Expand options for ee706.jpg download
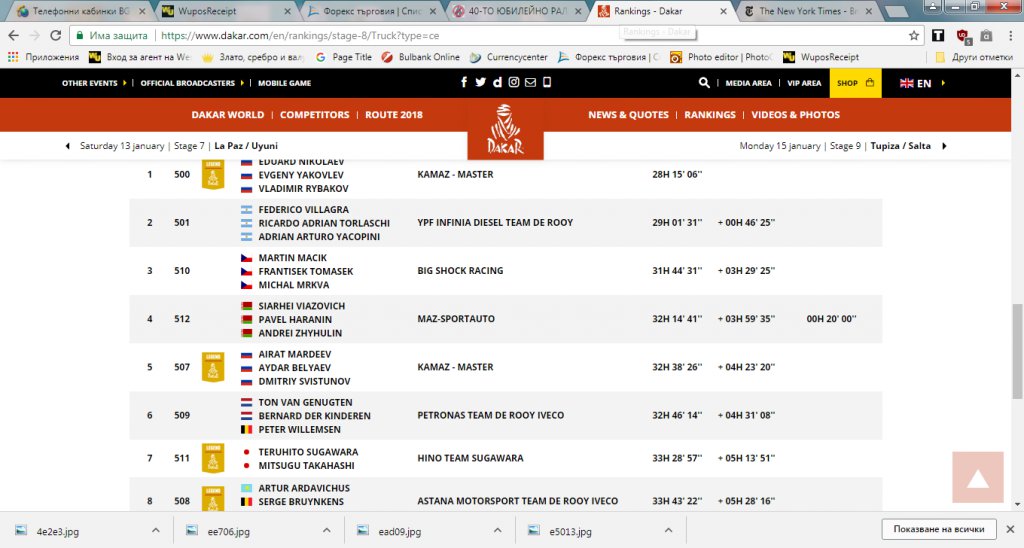 tap(327, 530)
